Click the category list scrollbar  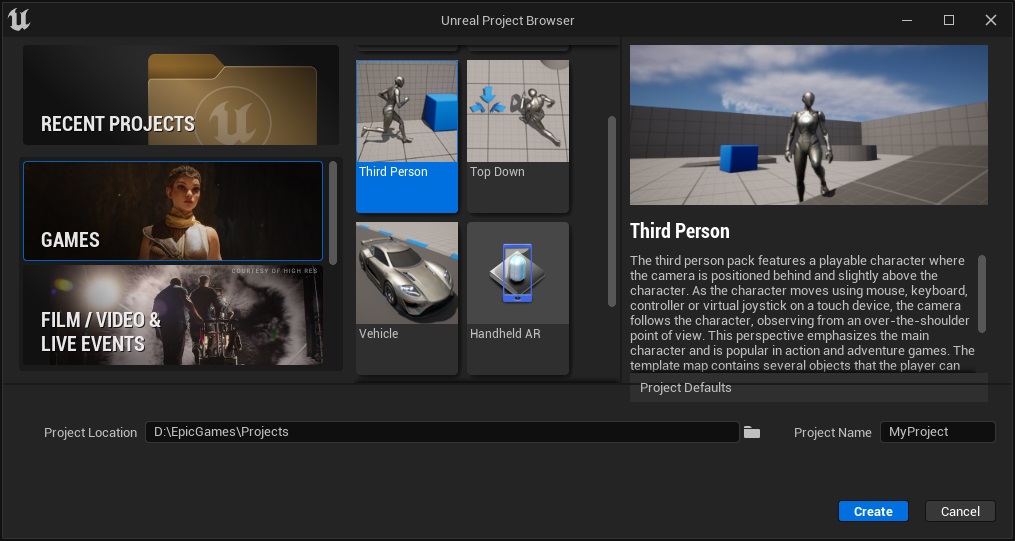(333, 212)
